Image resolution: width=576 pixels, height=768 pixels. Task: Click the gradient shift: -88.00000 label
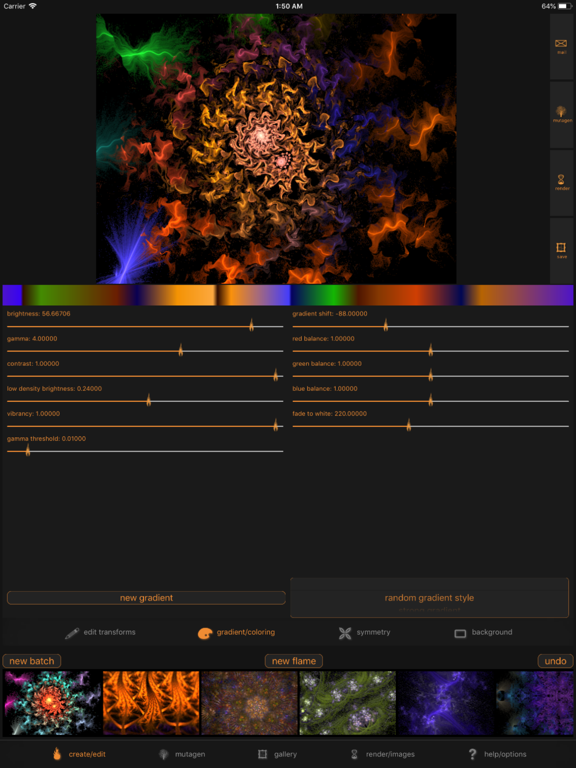pyautogui.click(x=330, y=313)
